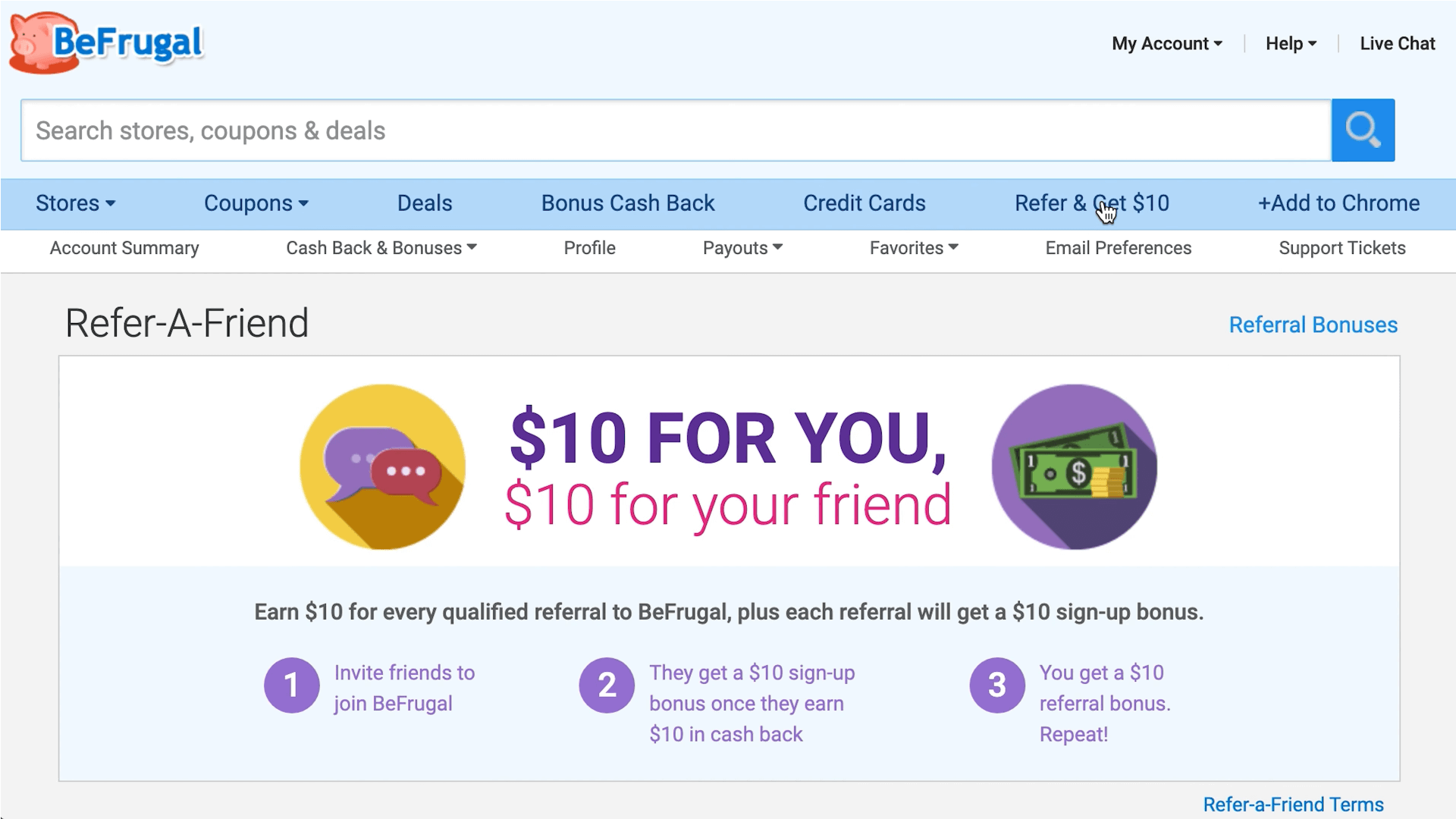The image size is (1456, 819).
Task: Start a Live Chat session
Action: tap(1397, 44)
